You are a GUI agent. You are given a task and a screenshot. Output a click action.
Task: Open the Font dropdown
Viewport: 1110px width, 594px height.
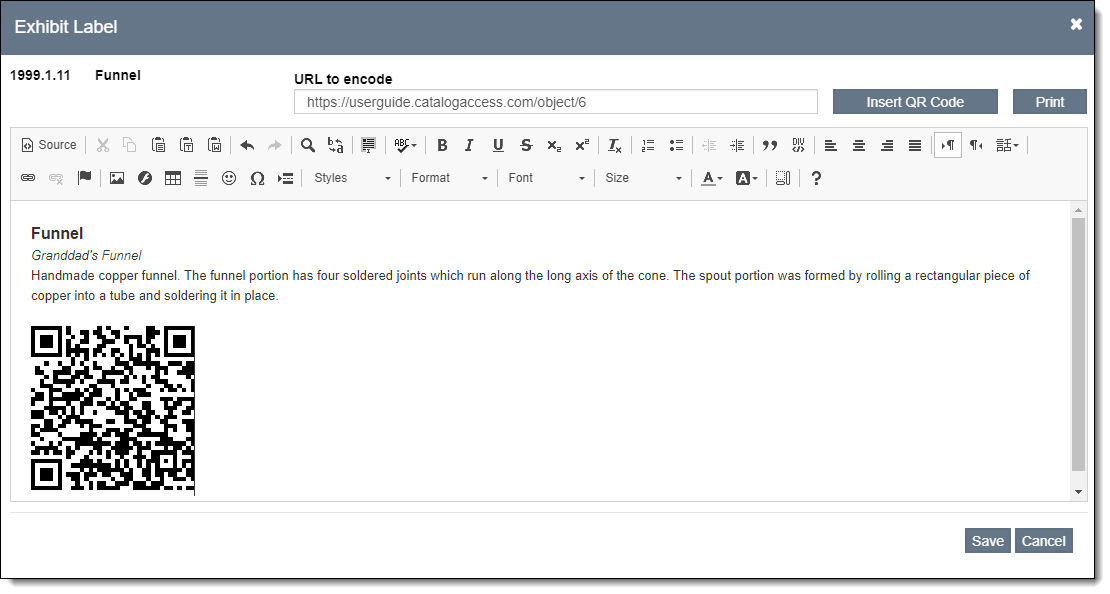point(546,178)
